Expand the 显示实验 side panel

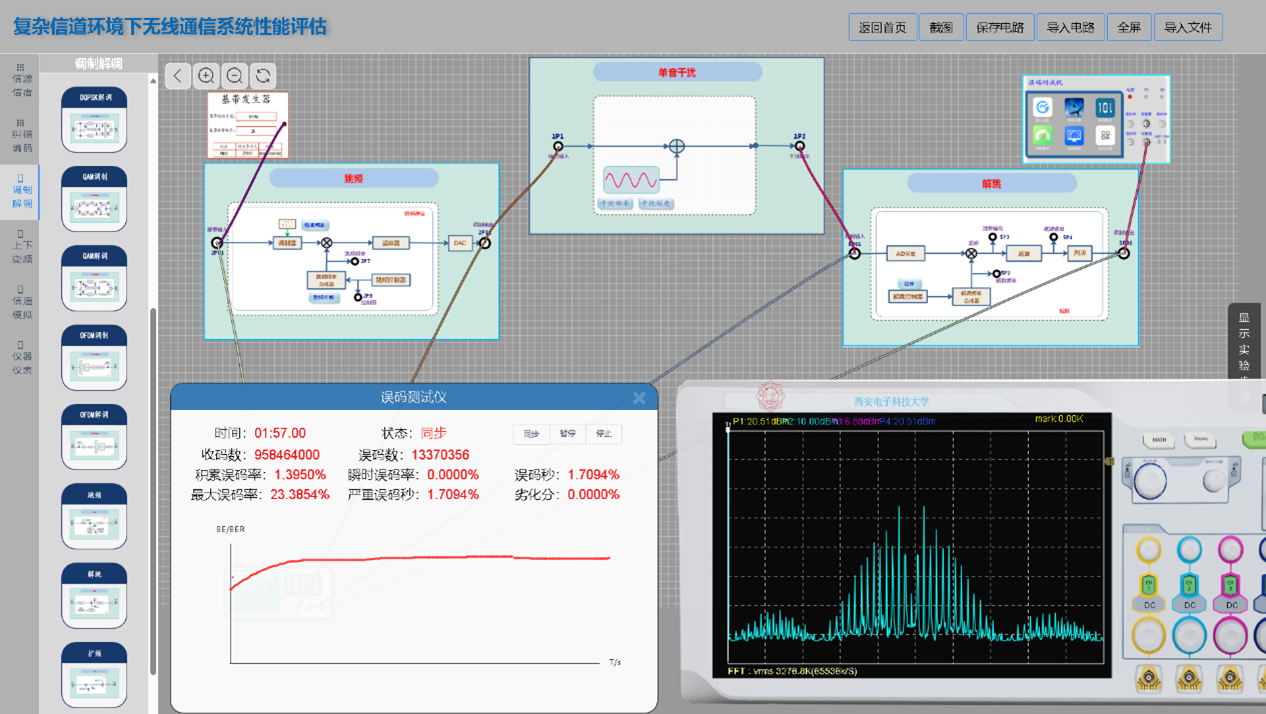pos(1244,350)
